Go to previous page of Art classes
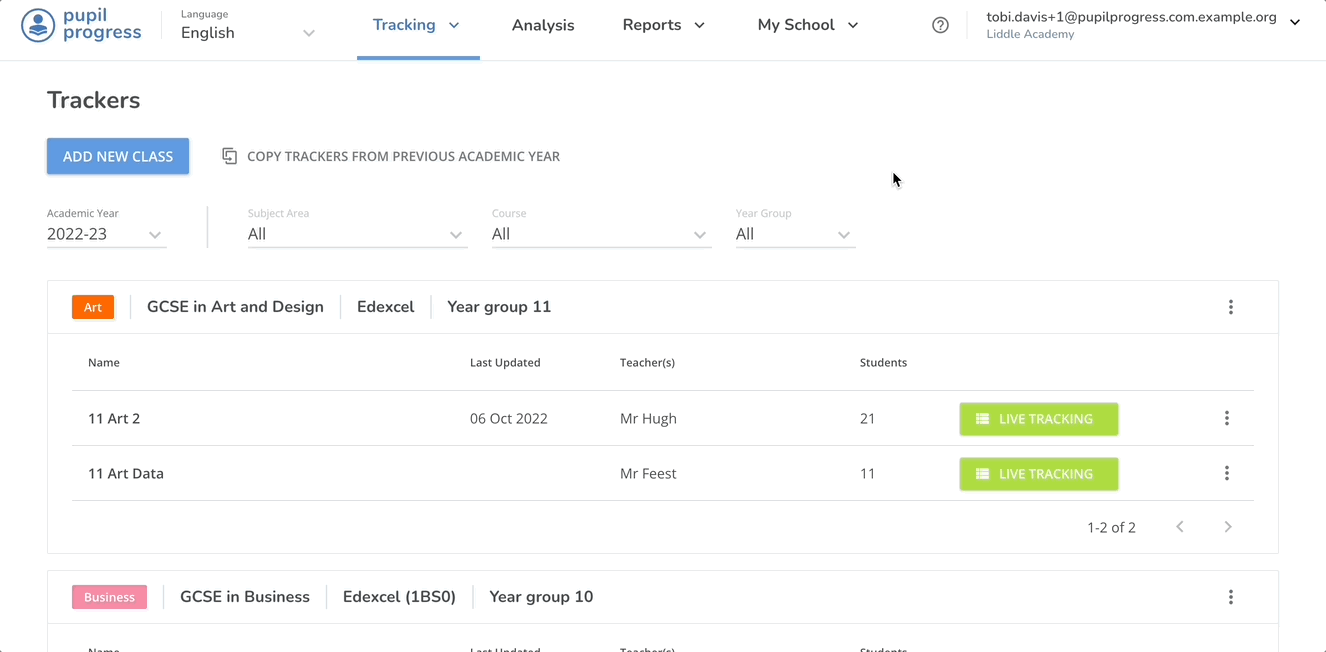The width and height of the screenshot is (1326, 652). [1180, 527]
